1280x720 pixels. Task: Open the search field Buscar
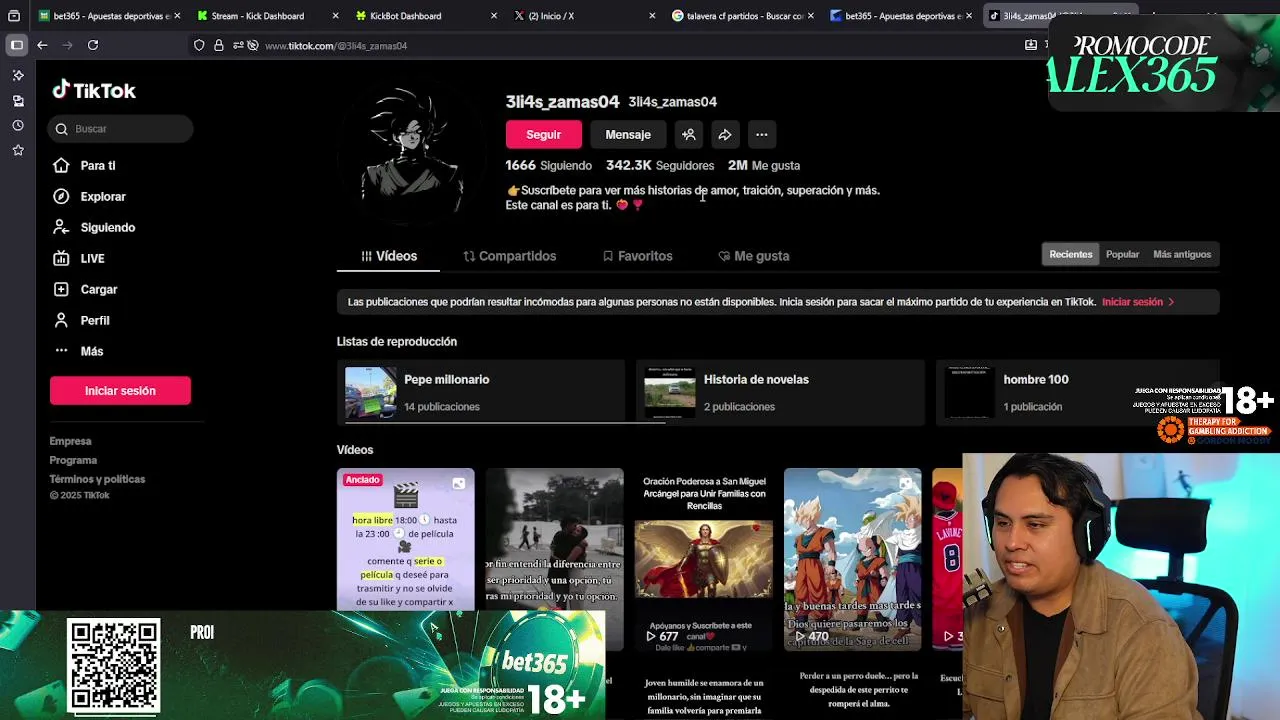pyautogui.click(x=120, y=128)
